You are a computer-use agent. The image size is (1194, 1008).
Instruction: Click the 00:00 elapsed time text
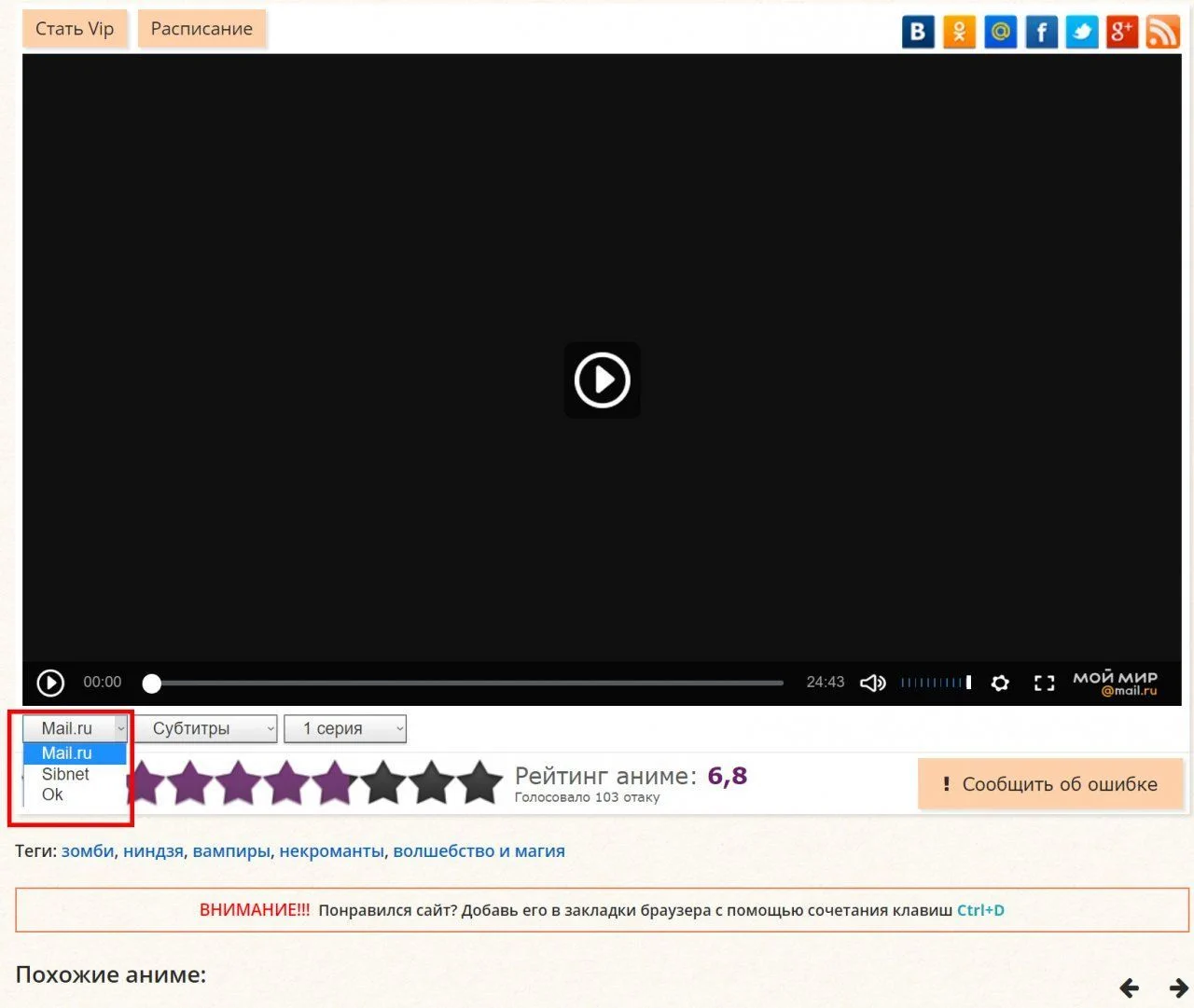point(103,683)
